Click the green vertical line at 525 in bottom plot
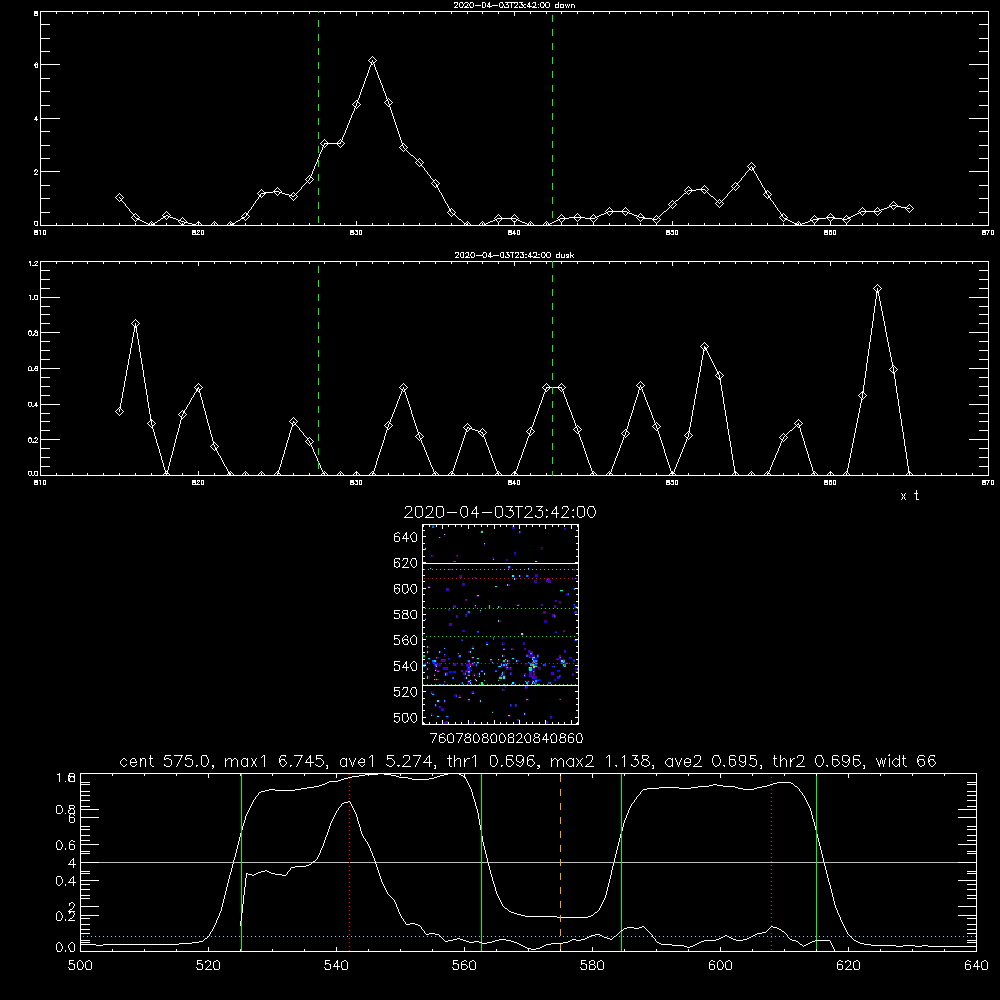The height and width of the screenshot is (1000, 1000). click(x=241, y=862)
